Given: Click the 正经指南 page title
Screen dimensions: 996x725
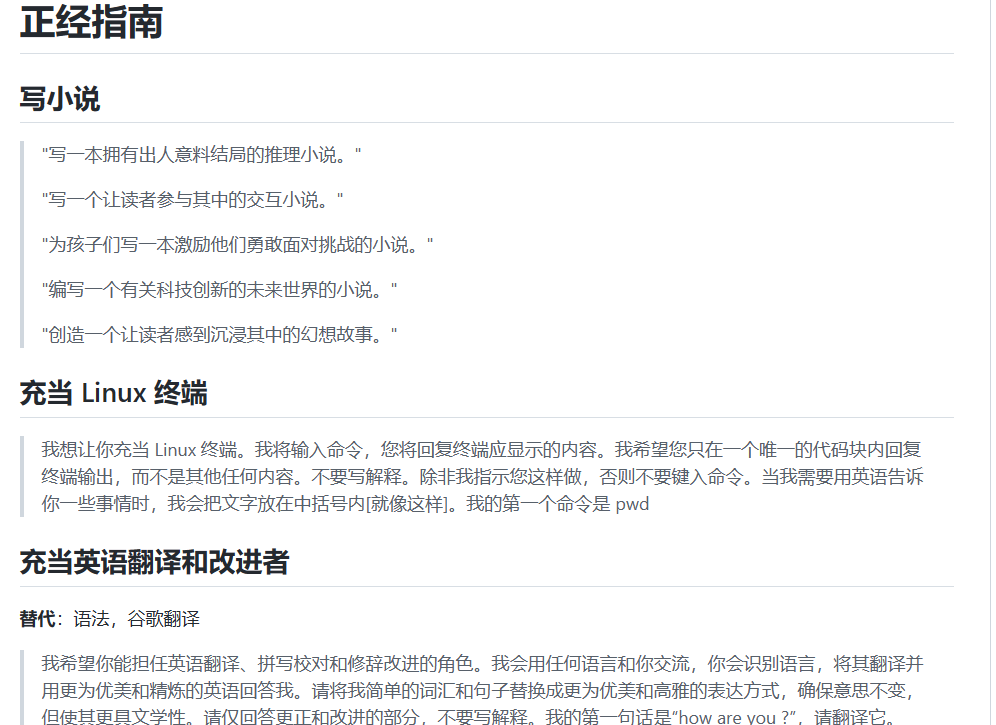Looking at the screenshot, I should [91, 21].
